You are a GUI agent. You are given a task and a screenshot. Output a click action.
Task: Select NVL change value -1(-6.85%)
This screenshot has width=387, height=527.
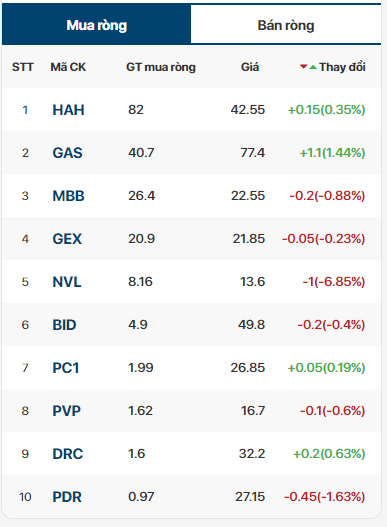pos(334,282)
